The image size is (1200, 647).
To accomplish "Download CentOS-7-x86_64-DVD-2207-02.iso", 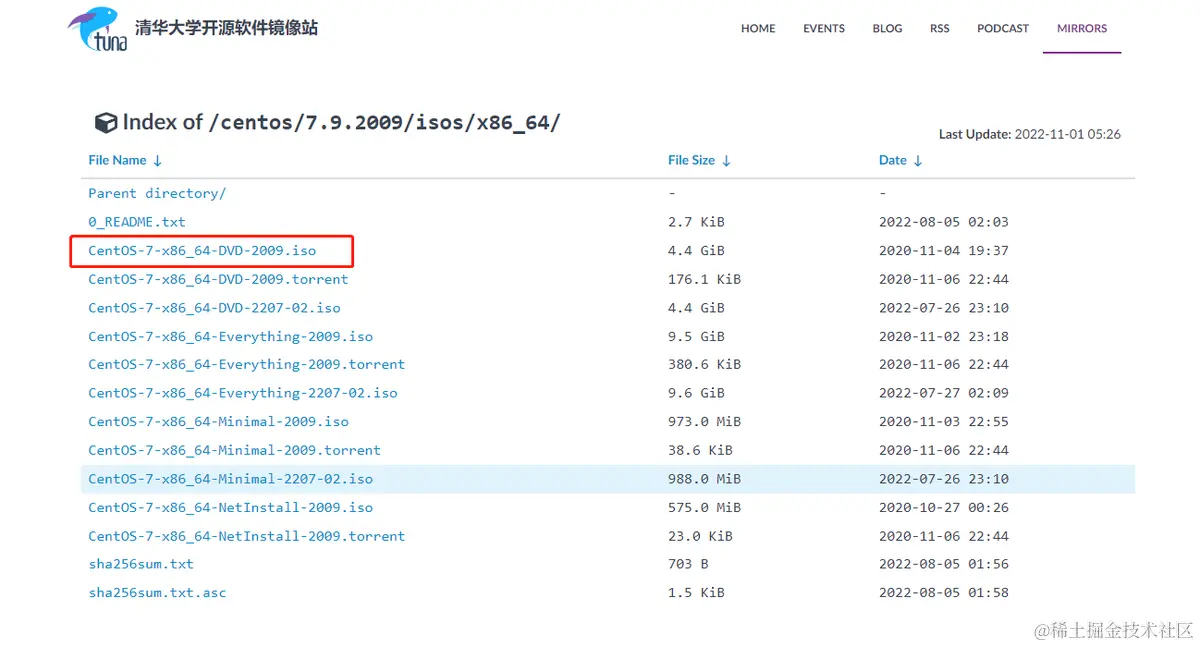I will click(214, 308).
